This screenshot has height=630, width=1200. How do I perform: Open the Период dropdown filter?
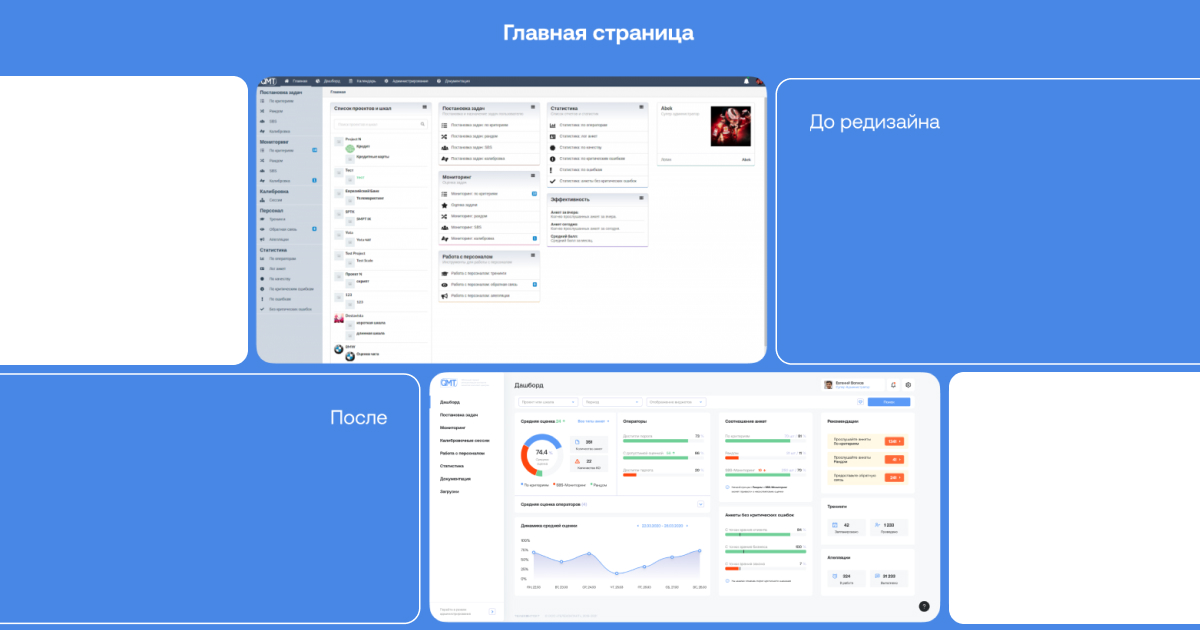click(611, 402)
